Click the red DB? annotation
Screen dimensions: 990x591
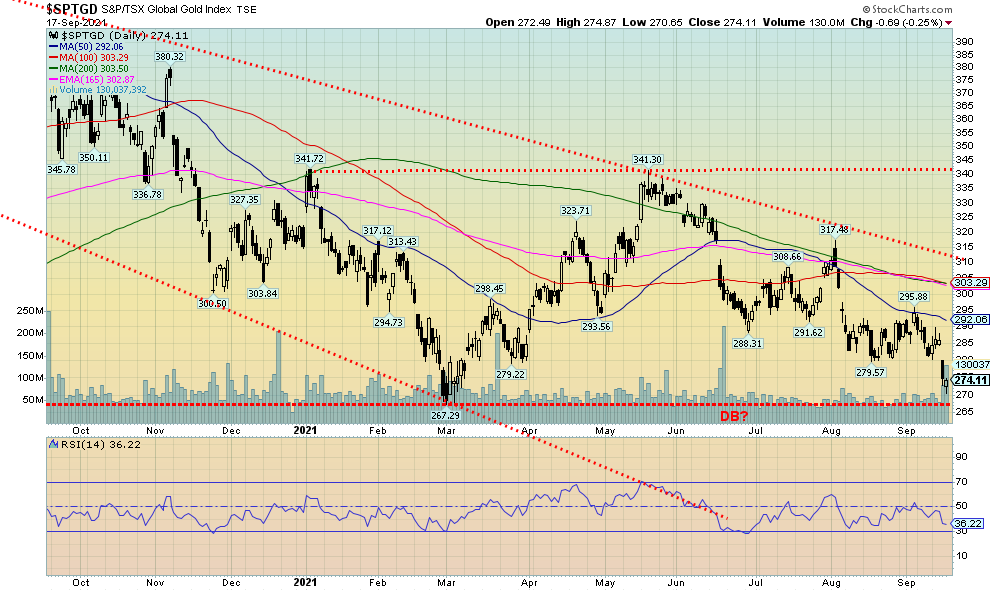click(x=735, y=415)
